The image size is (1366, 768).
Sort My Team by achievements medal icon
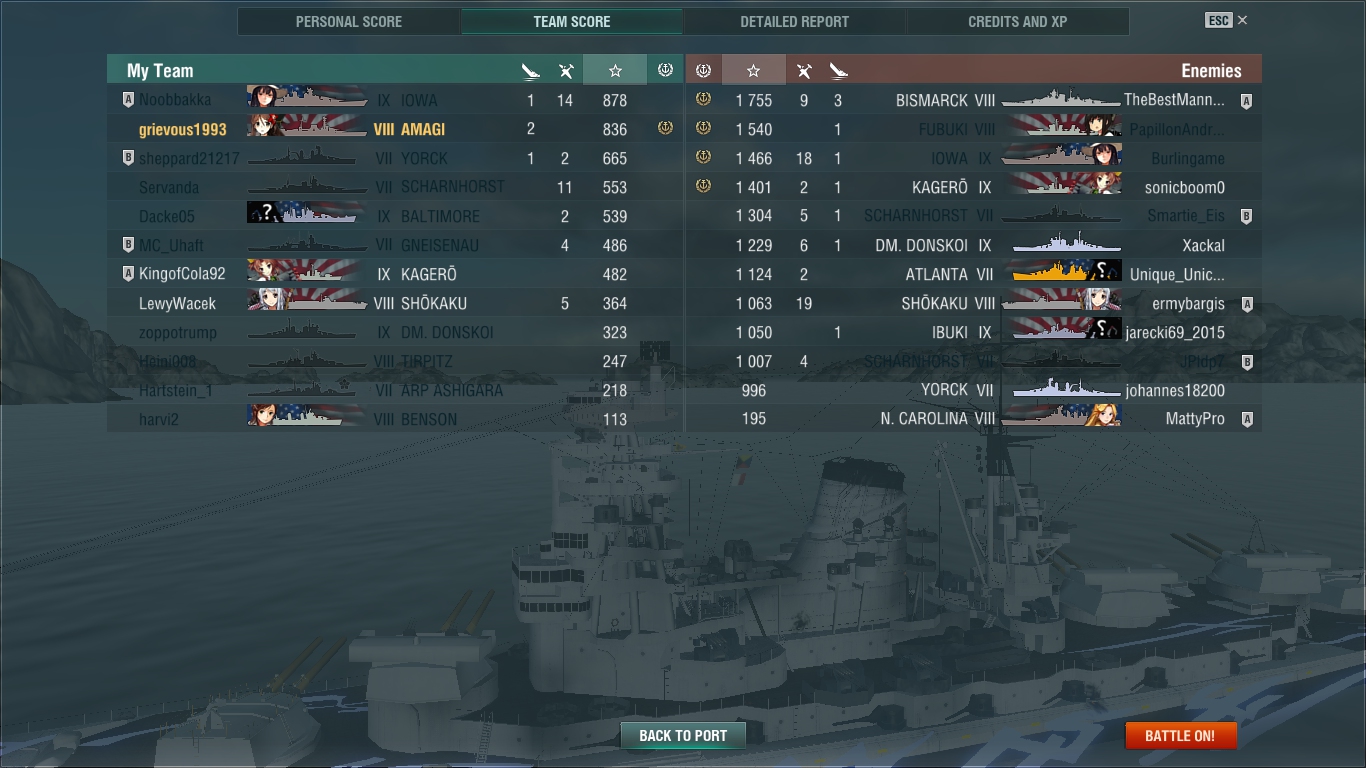(x=665, y=70)
